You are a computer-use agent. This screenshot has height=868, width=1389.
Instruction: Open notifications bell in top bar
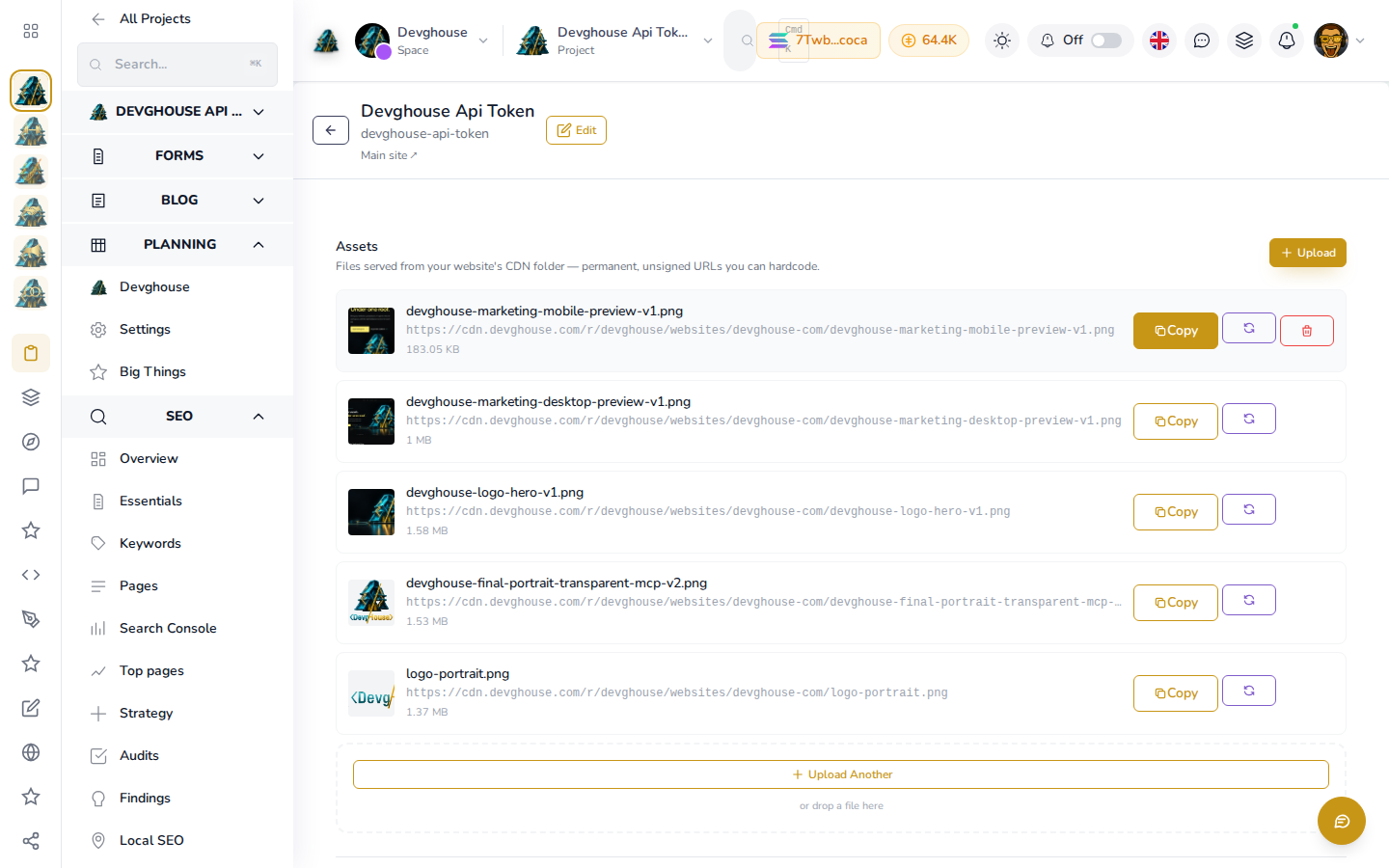pos(1287,41)
